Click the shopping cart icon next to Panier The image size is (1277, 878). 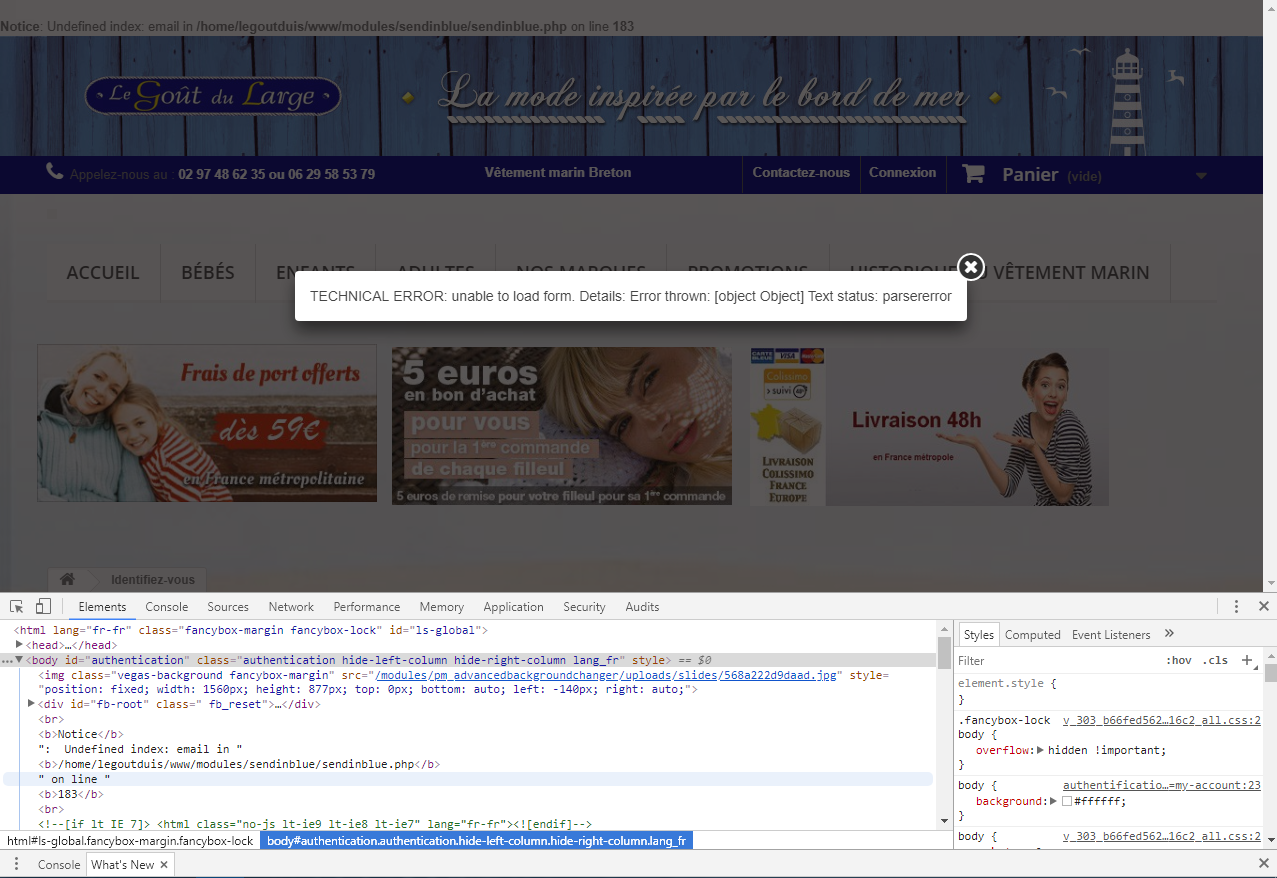(x=973, y=174)
